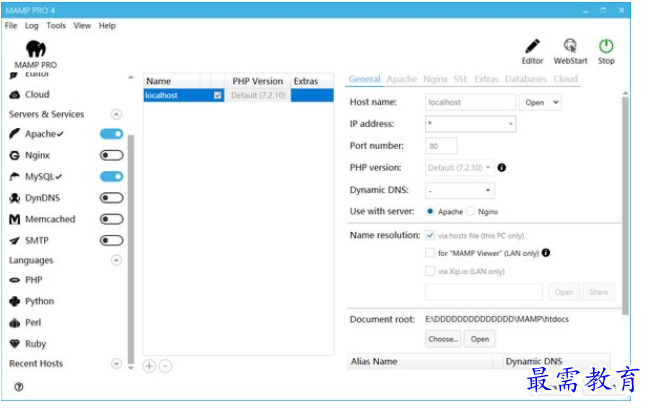Click the Port number field

point(441,146)
